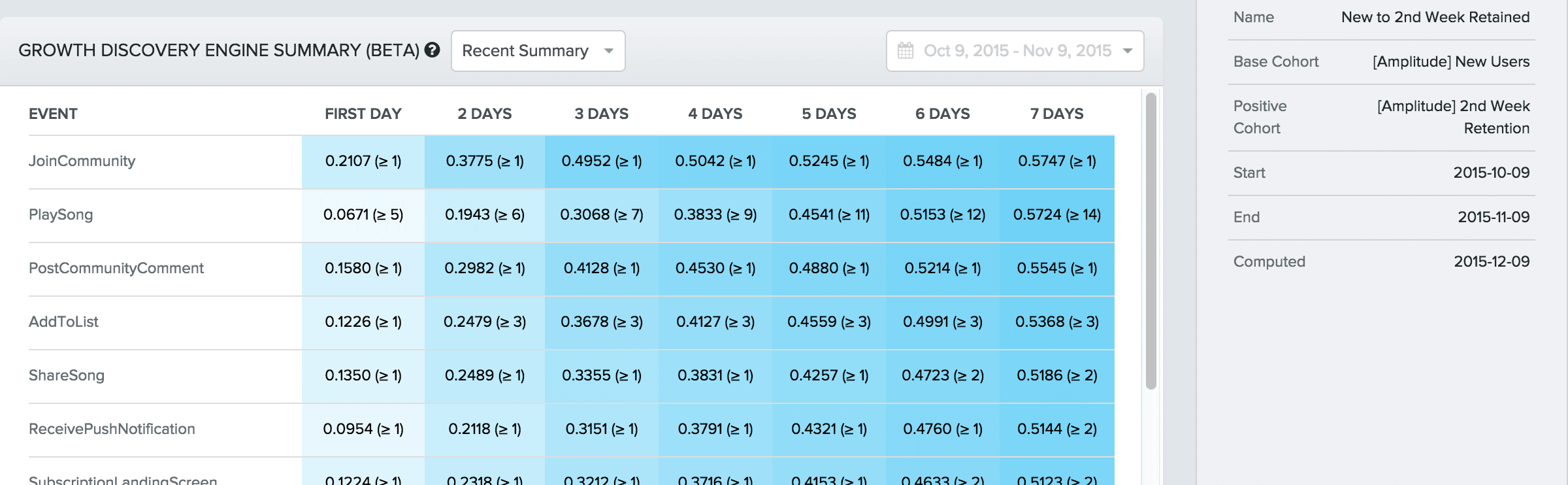Open the Recent Summary dropdown

(537, 51)
